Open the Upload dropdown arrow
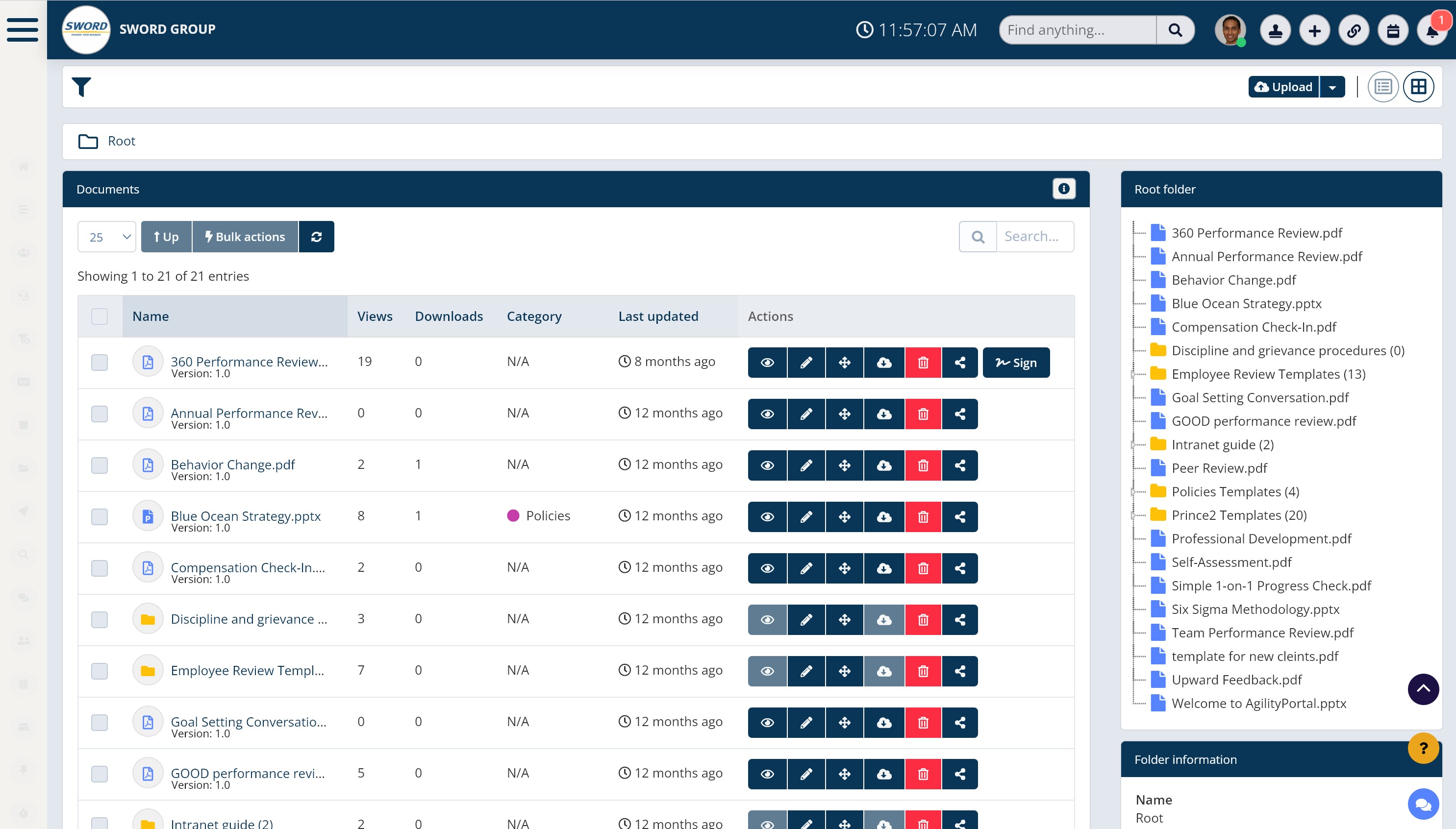Viewport: 1456px width, 829px height. click(1332, 87)
